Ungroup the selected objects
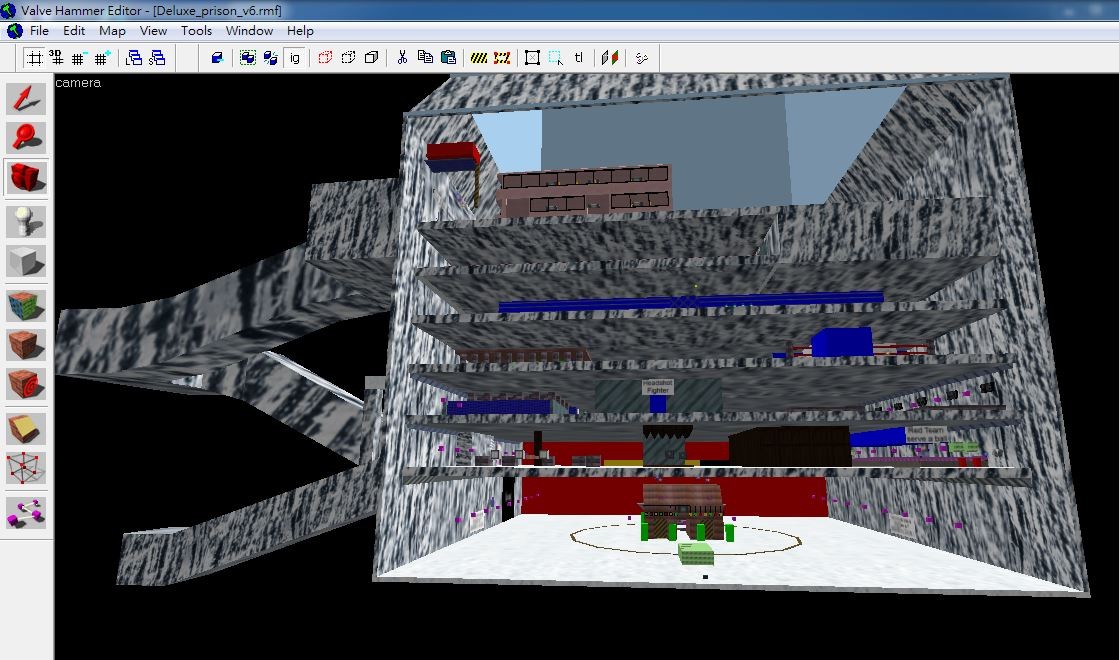1119x660 pixels. coord(270,58)
